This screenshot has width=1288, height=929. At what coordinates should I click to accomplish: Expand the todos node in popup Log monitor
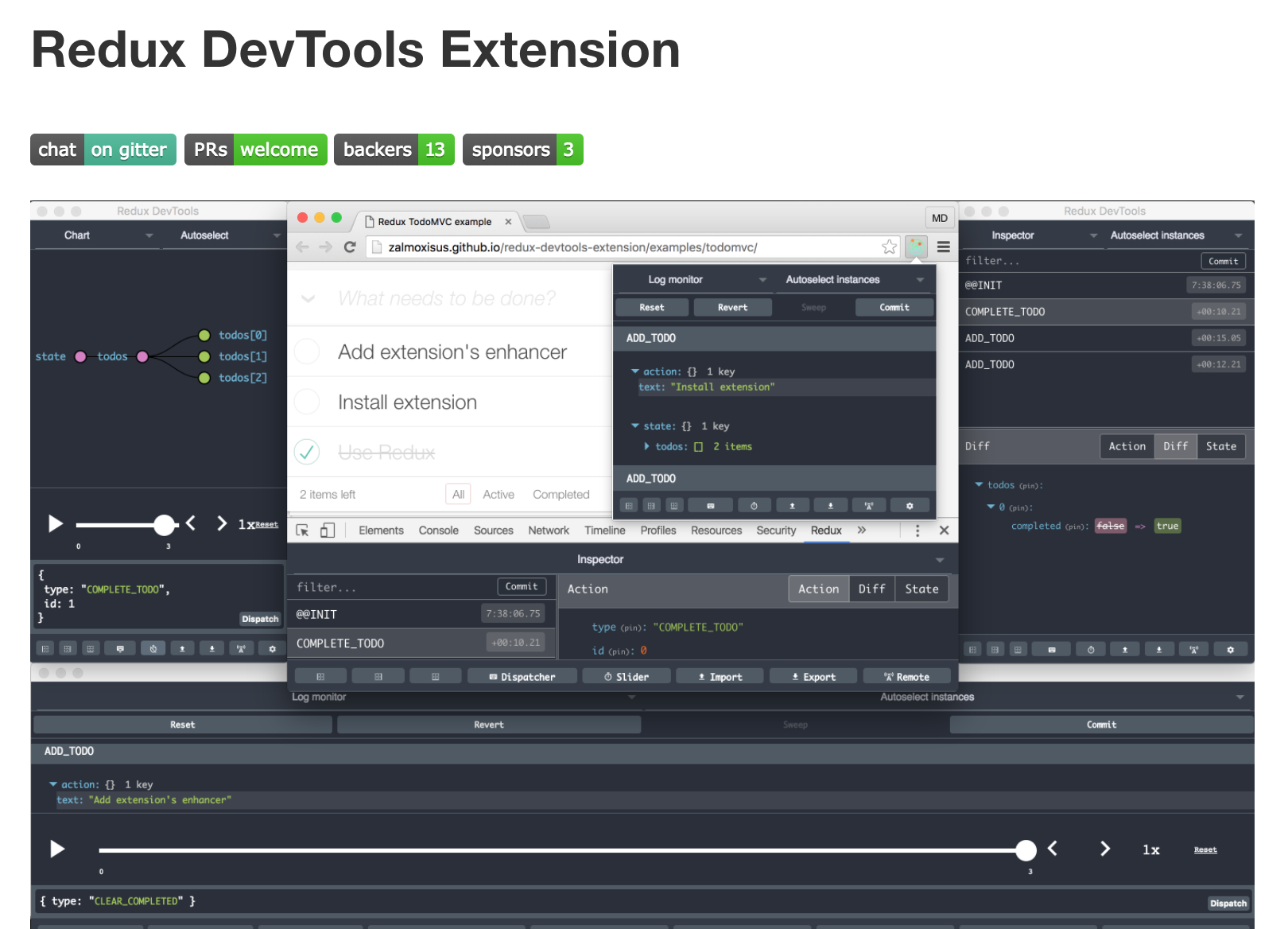[x=647, y=446]
